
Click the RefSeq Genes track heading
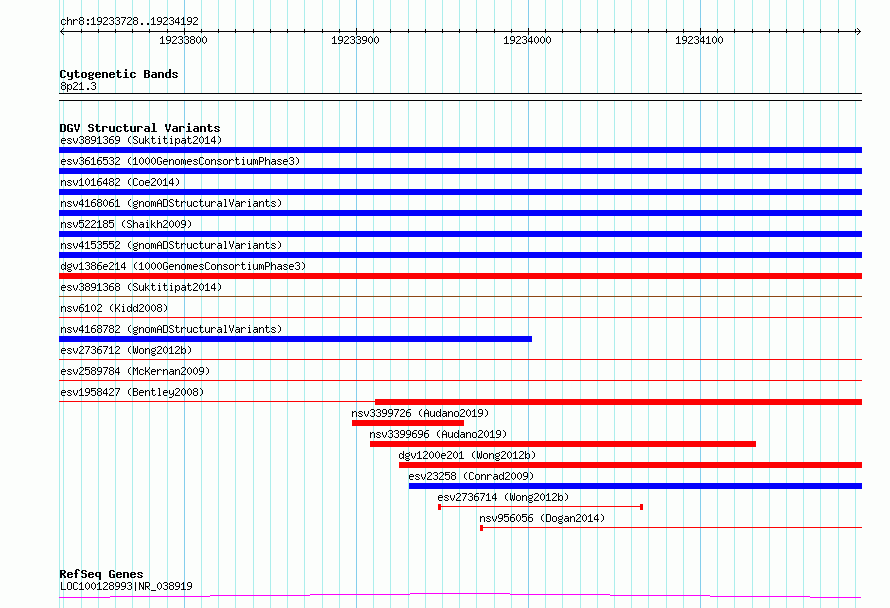(x=101, y=574)
